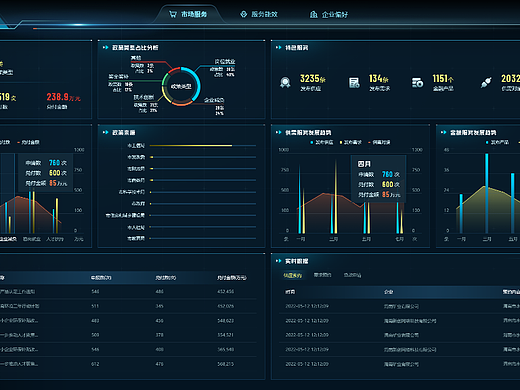Click the table cell showing 476
Viewport: 520px width, 390px height.
(x=159, y=364)
